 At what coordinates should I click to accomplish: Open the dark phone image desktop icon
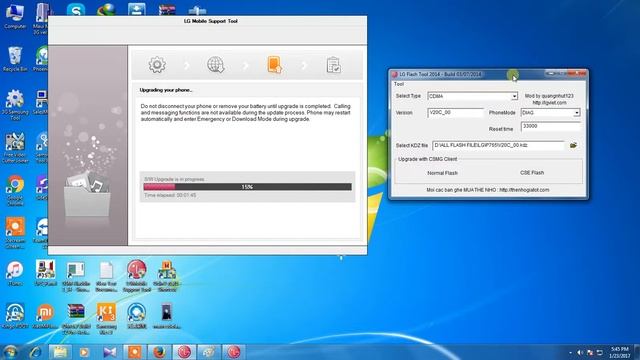(x=167, y=316)
